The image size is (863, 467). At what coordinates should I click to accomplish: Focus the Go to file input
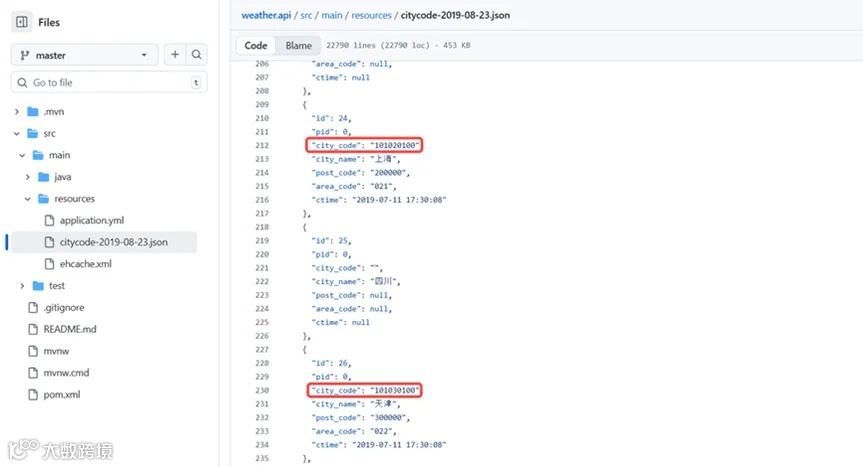click(x=109, y=83)
